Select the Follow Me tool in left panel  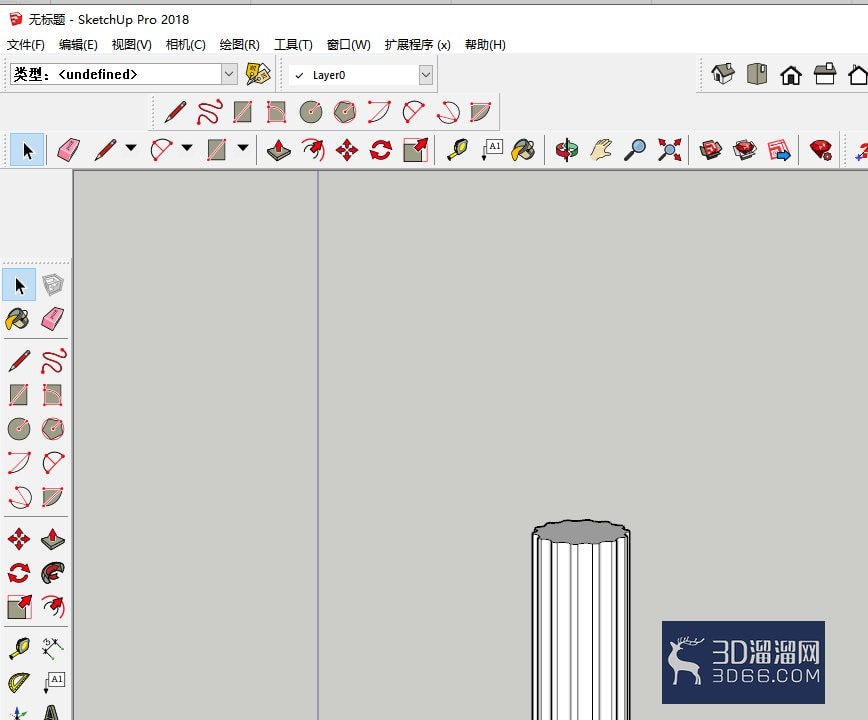[x=53, y=573]
